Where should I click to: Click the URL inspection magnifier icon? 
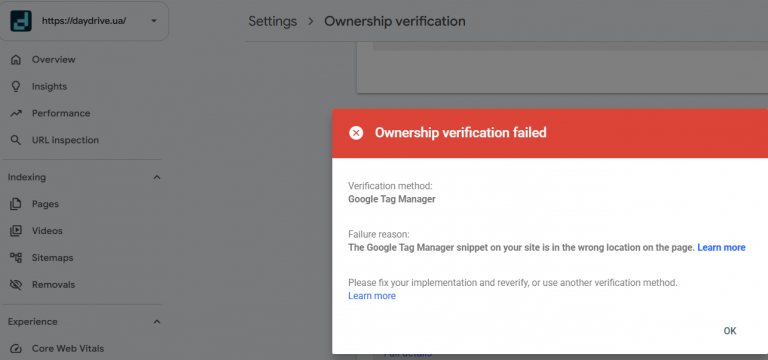tap(16, 140)
